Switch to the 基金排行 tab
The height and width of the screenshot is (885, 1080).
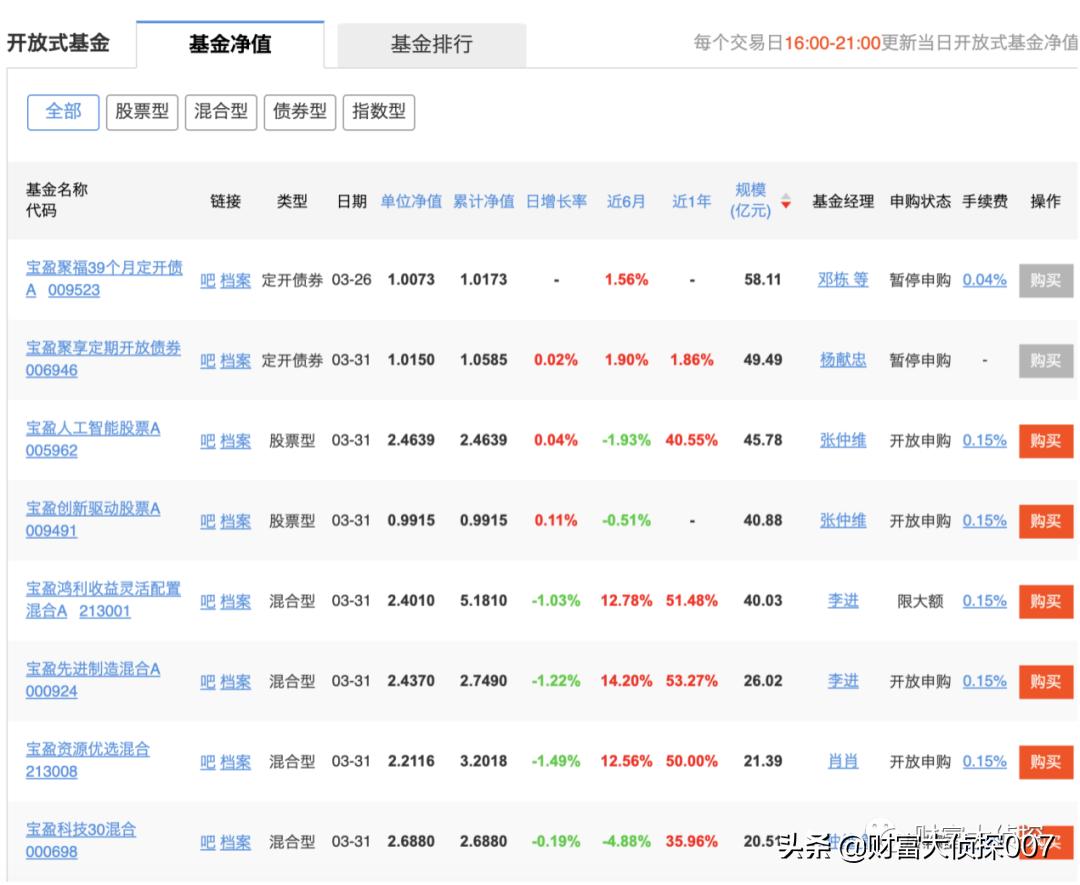pos(432,44)
